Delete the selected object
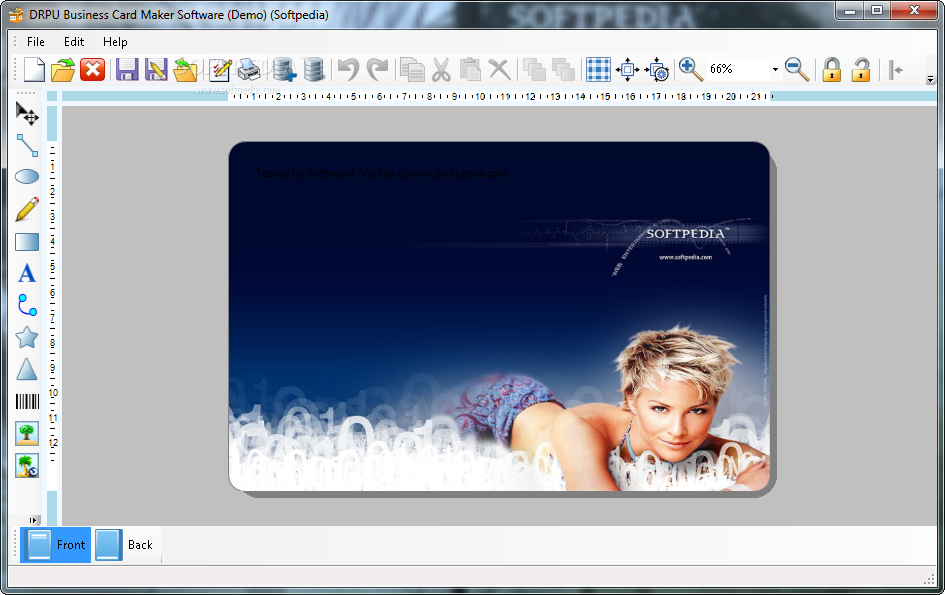The height and width of the screenshot is (595, 945). [x=500, y=69]
